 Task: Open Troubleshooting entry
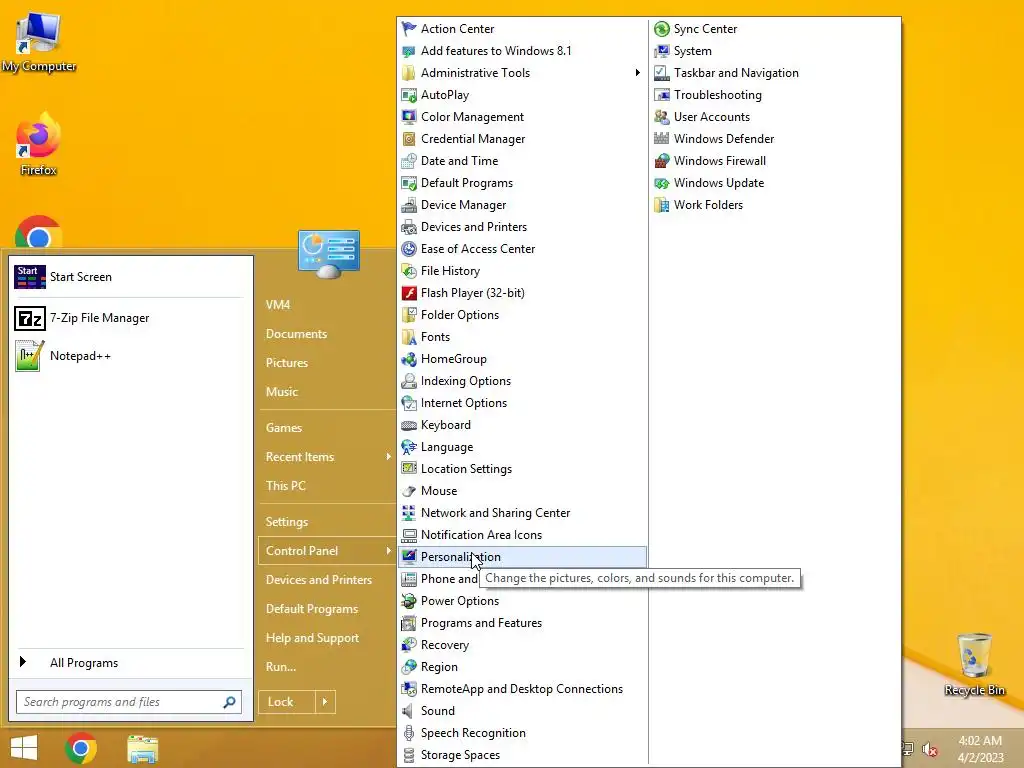click(x=775, y=95)
